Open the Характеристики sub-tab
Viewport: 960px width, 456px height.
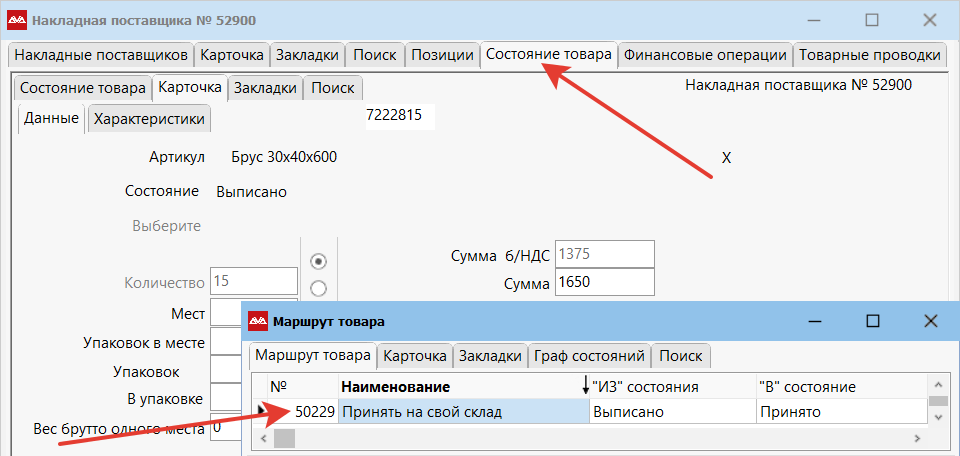tap(149, 119)
